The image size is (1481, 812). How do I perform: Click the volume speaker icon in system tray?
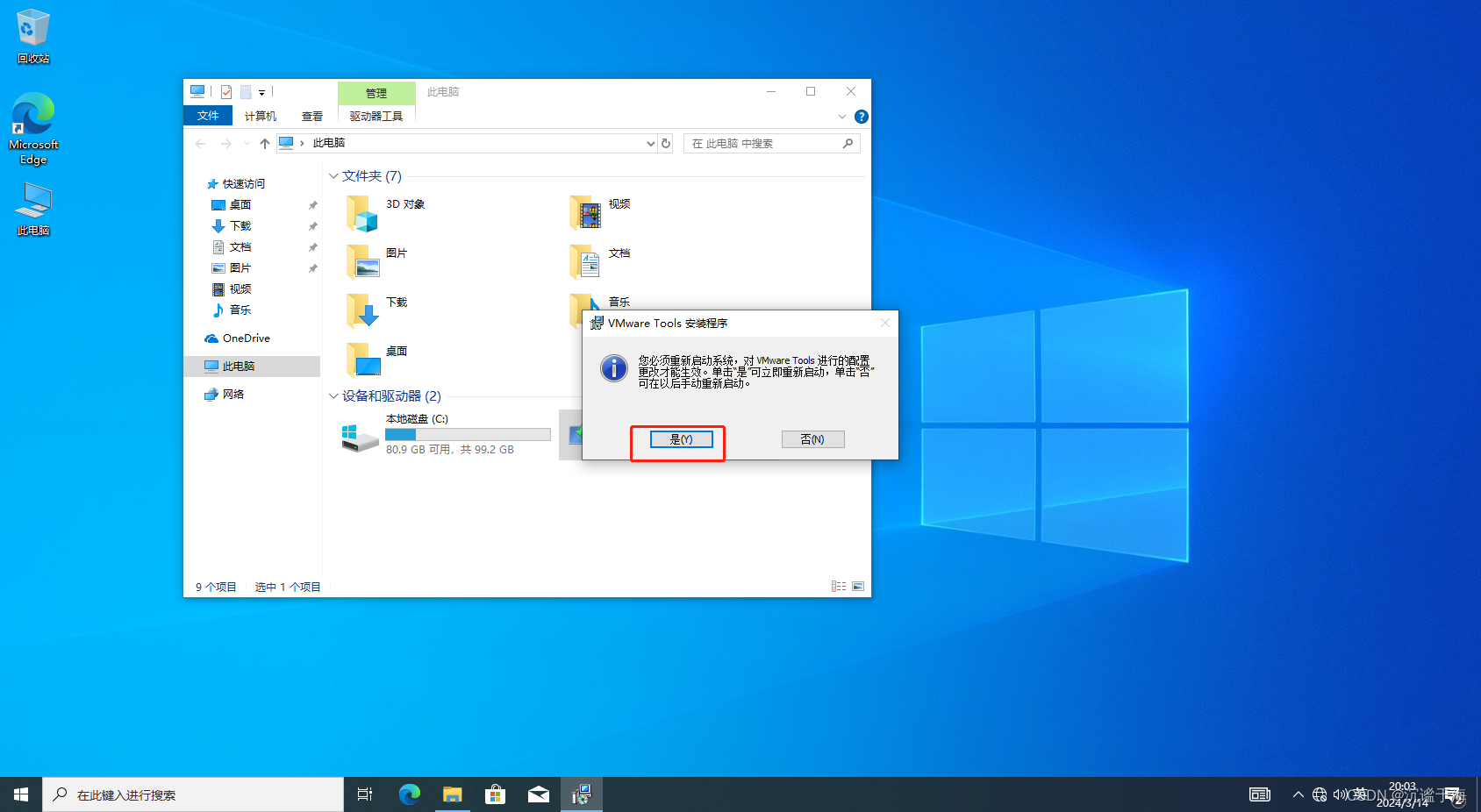pos(1341,794)
